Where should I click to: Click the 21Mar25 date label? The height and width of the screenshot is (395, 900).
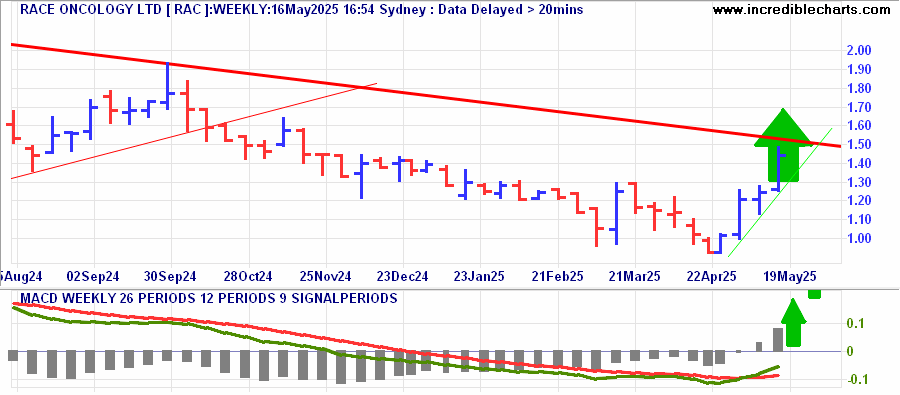point(635,276)
